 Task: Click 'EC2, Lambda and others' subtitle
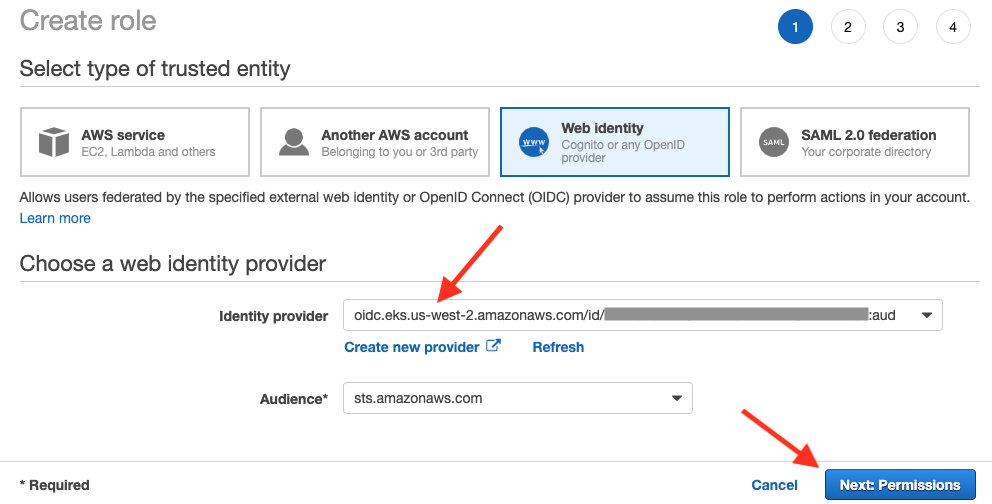pyautogui.click(x=148, y=152)
